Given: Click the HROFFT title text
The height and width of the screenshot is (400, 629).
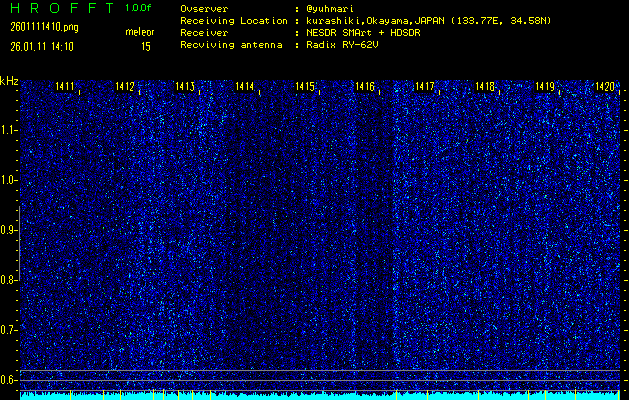Looking at the screenshot, I should pyautogui.click(x=58, y=8).
